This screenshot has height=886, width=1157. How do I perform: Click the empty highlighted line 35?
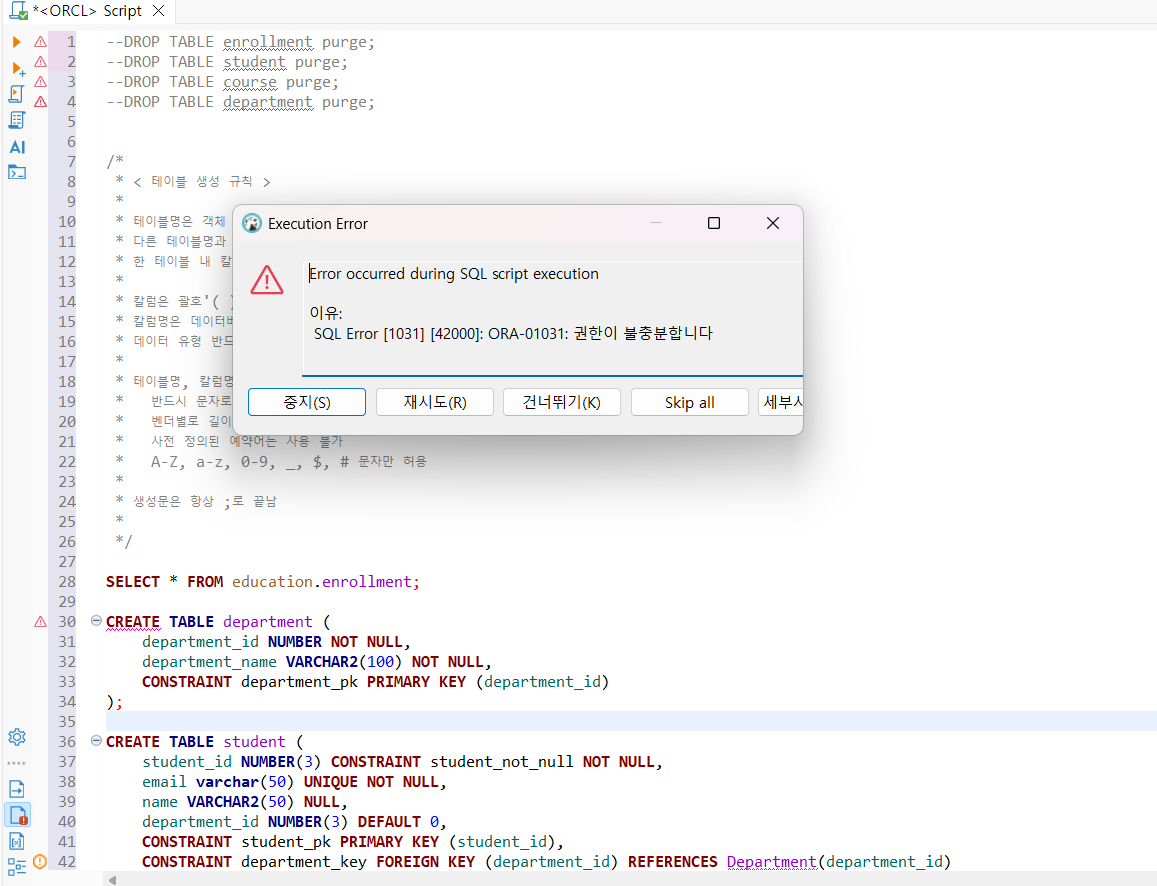point(631,721)
